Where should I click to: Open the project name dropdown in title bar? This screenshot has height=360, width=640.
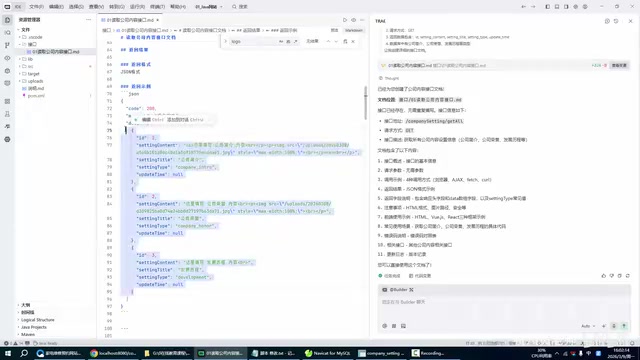(209, 7)
